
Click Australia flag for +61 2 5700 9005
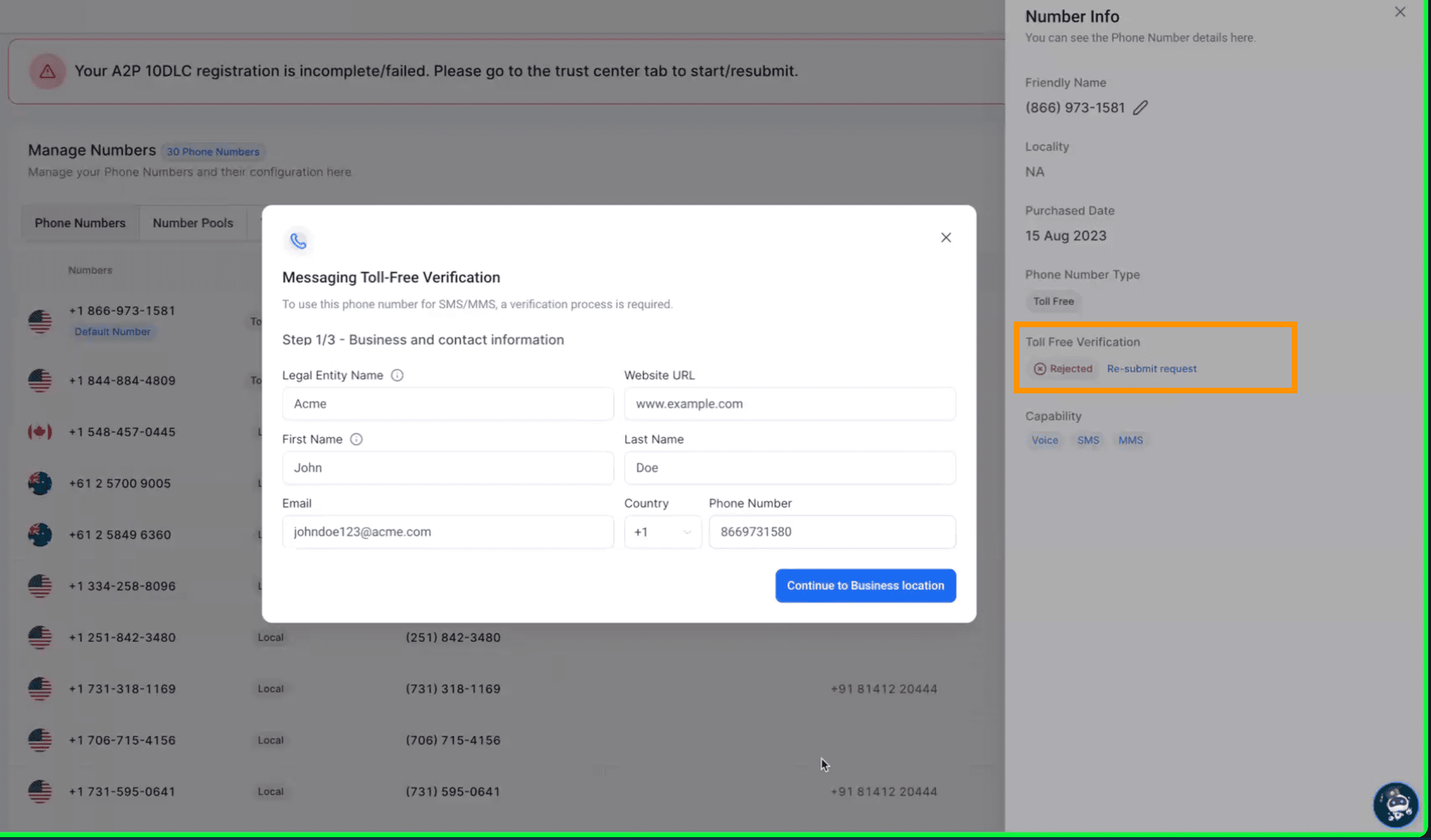pyautogui.click(x=40, y=484)
